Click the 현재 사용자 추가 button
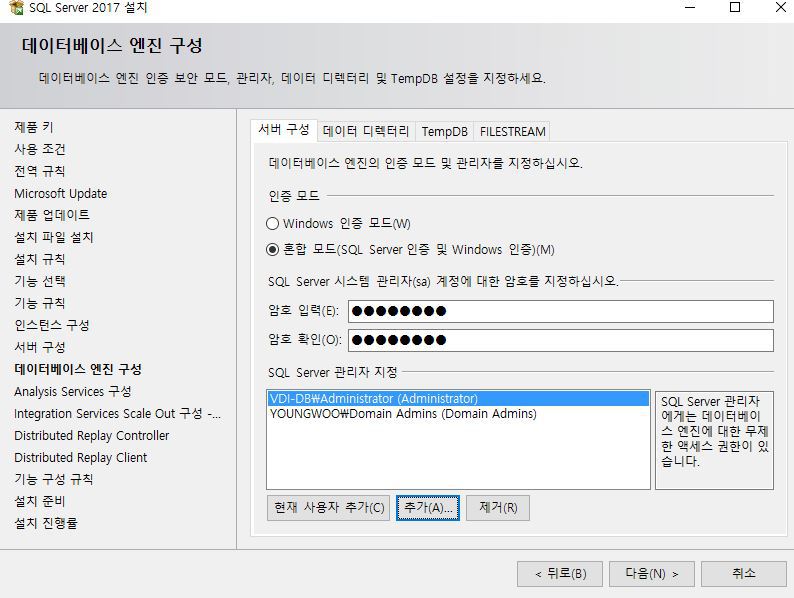 329,508
